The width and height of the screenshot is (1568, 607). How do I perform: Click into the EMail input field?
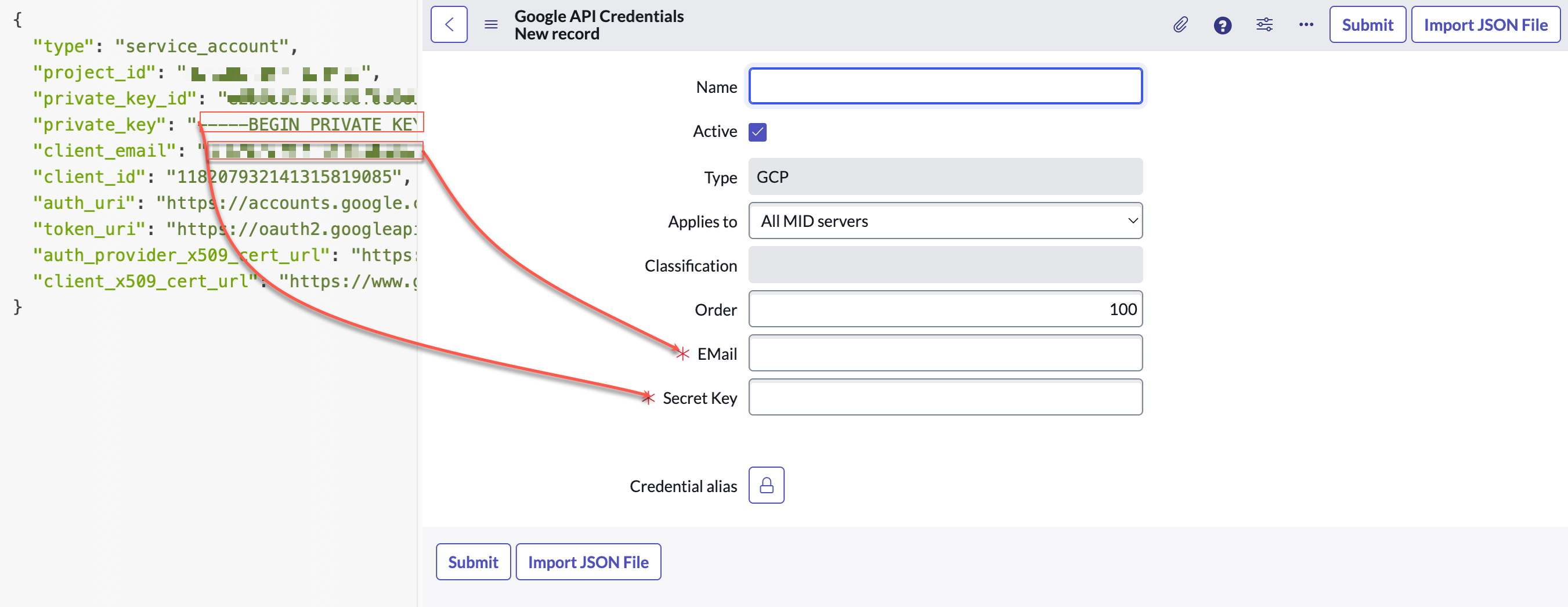point(945,352)
